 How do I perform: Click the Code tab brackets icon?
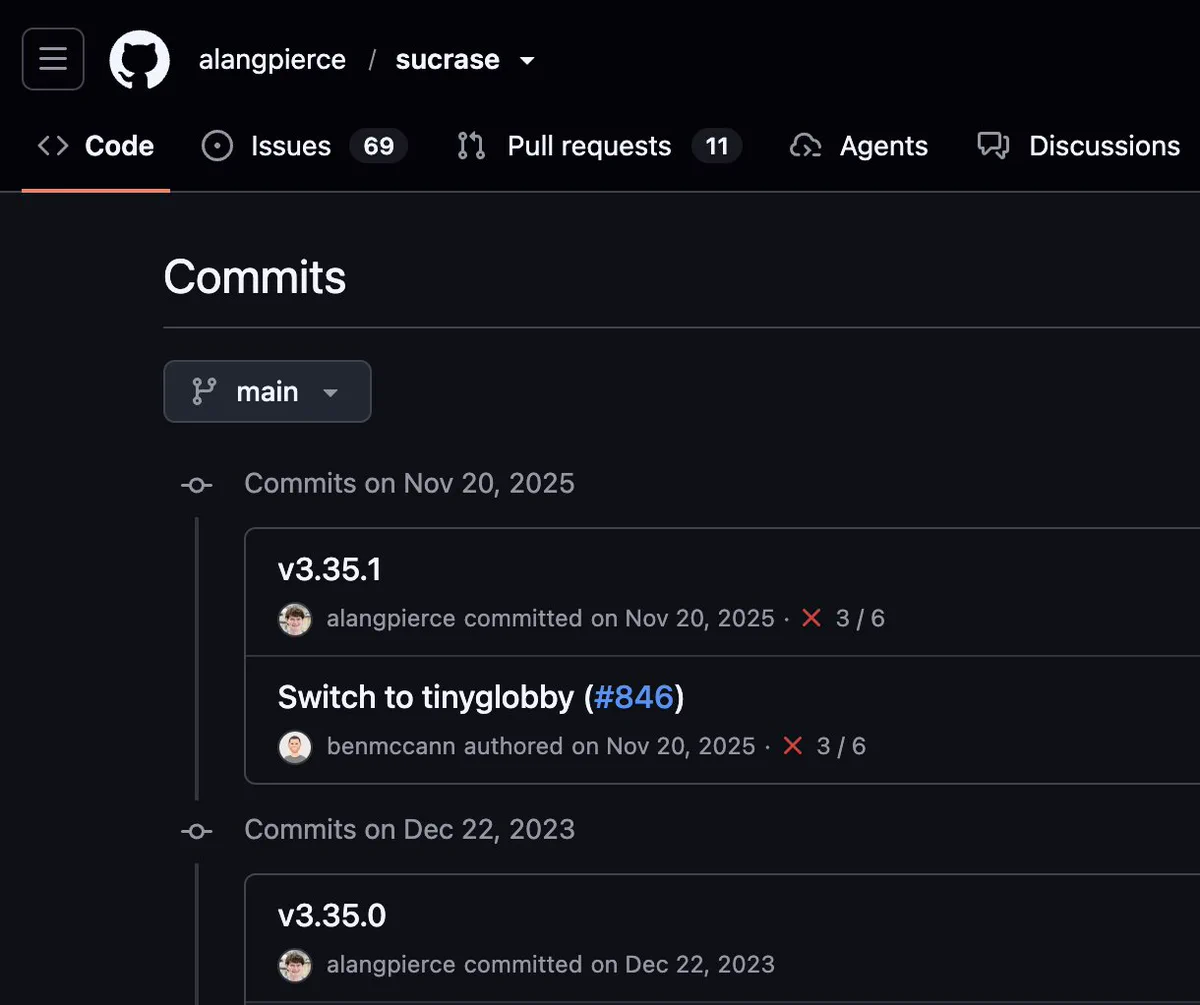click(x=53, y=146)
